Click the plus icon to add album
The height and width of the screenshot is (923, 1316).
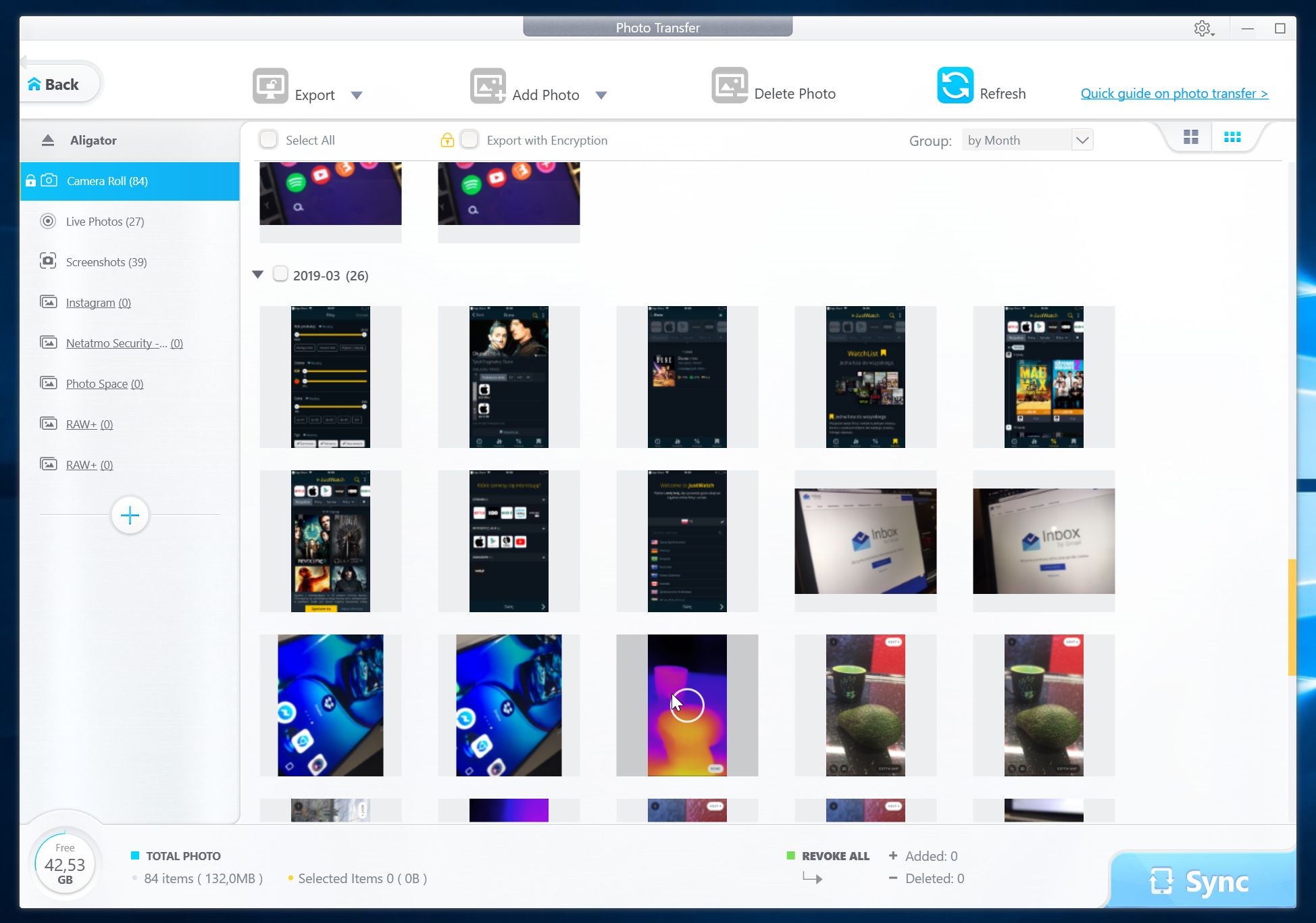[130, 516]
